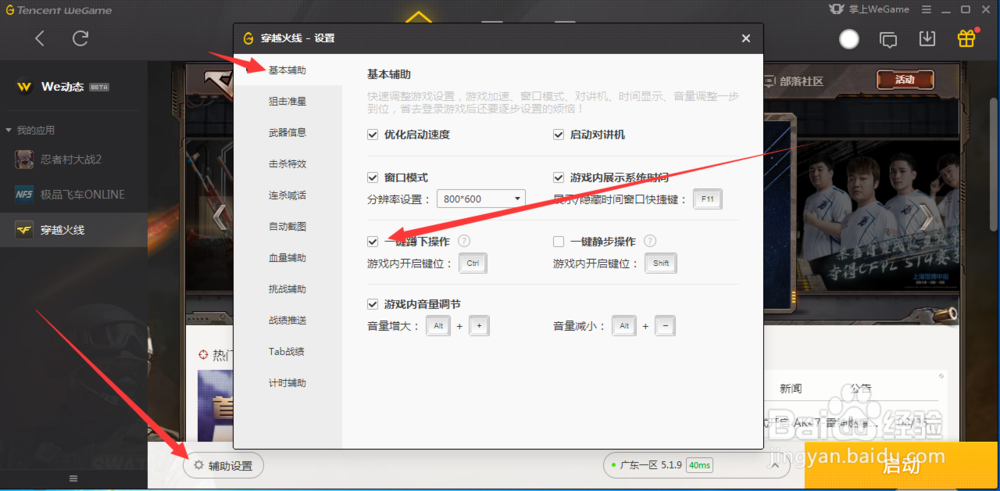Viewport: 1000px width, 491px height.
Task: Open the white round user avatar
Action: [849, 40]
